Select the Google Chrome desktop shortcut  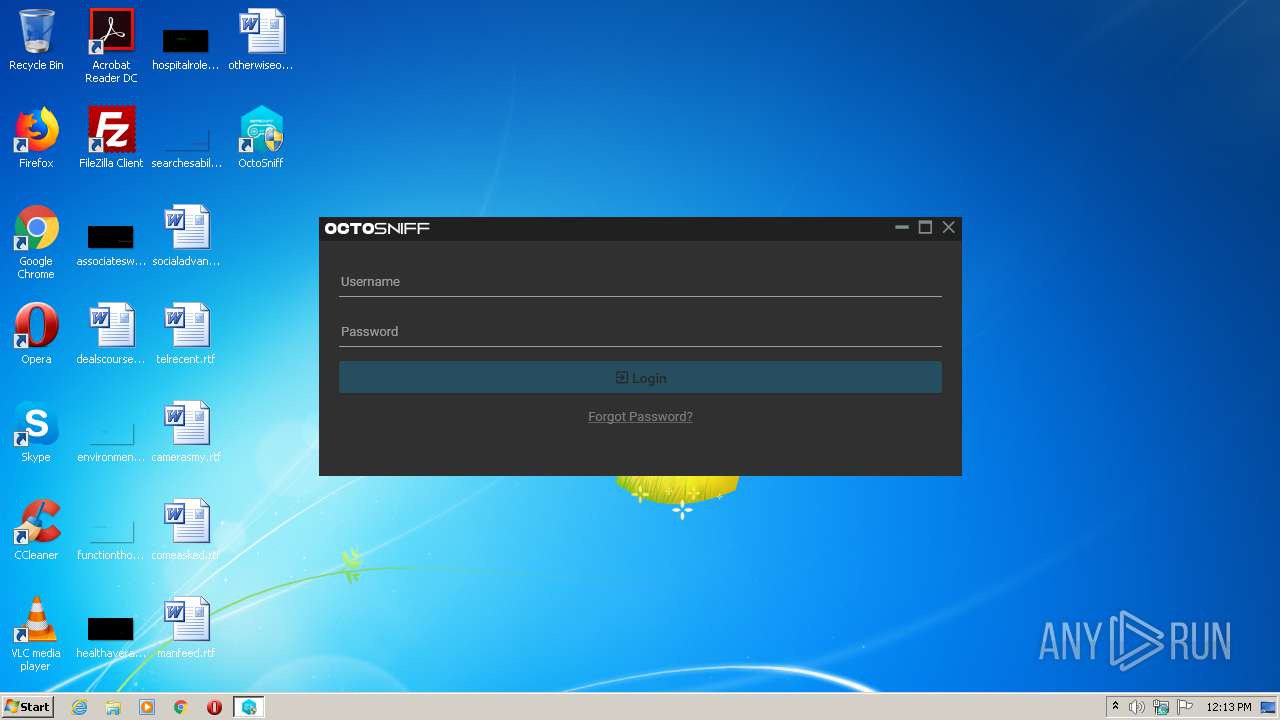[36, 243]
